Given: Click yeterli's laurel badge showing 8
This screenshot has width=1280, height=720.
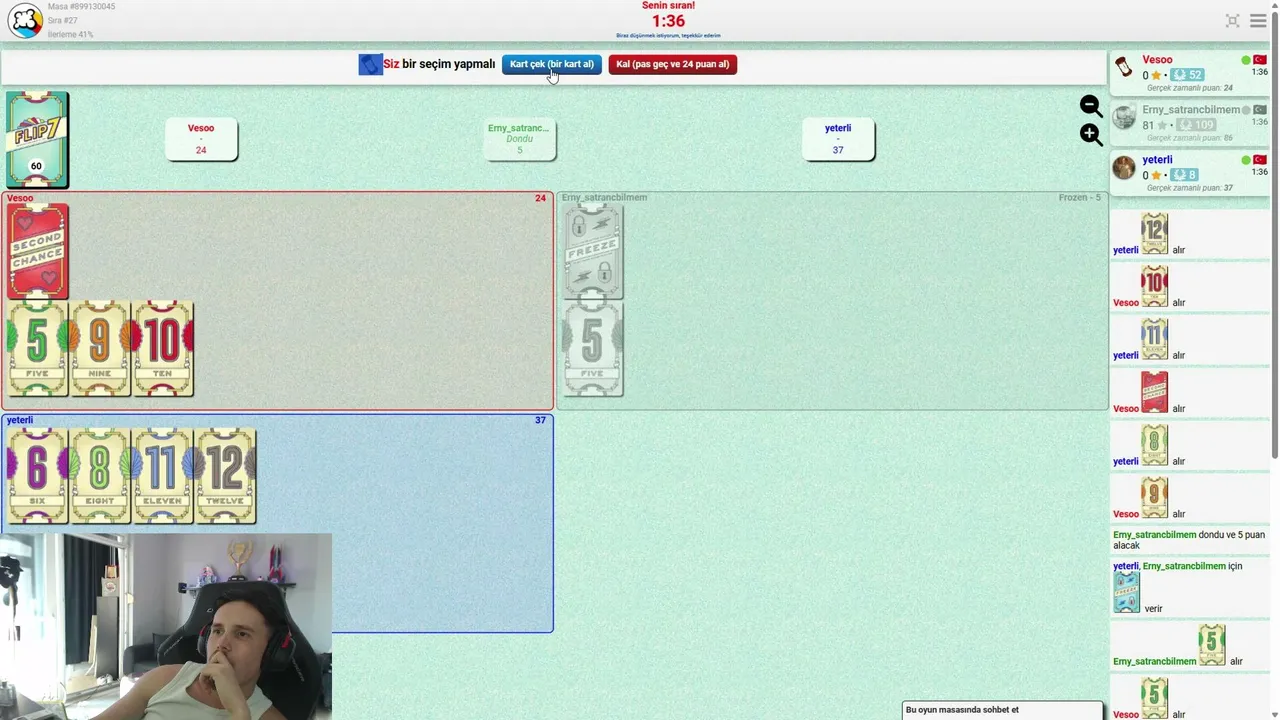Looking at the screenshot, I should 1184,175.
